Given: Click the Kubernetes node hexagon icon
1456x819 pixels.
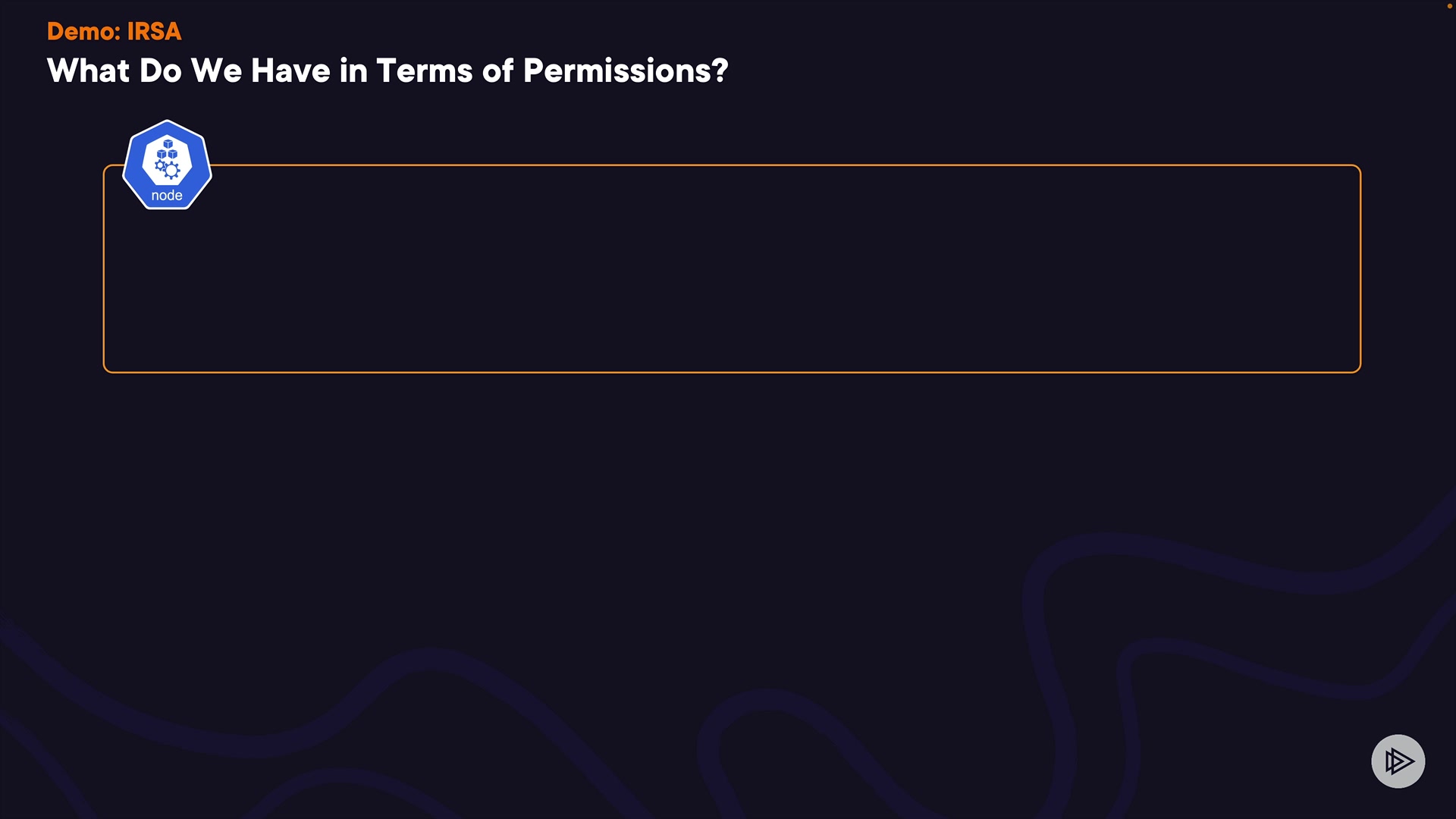Looking at the screenshot, I should (167, 165).
